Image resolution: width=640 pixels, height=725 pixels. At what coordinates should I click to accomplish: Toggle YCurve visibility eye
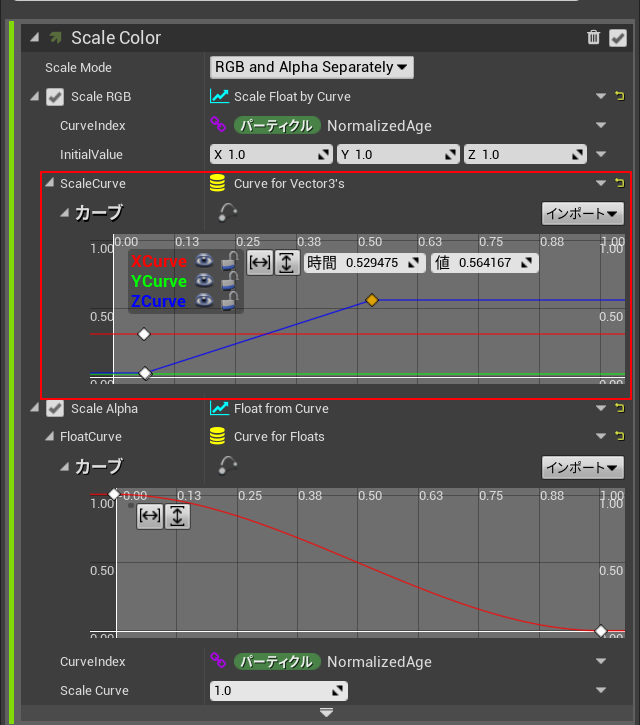204,281
